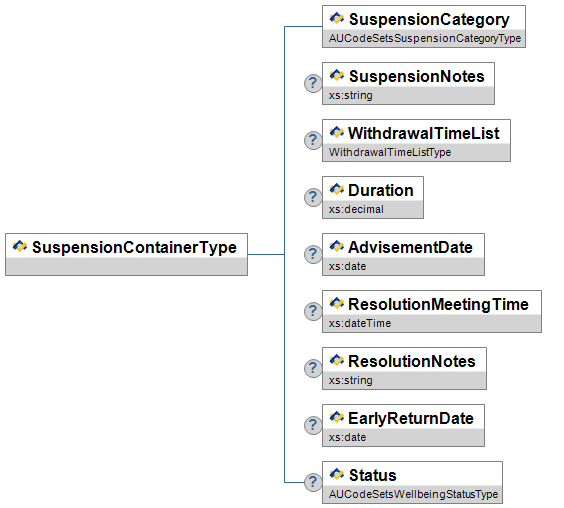Open the AUCodeSetsSuspensionCategoryType type label
Screen dimensions: 564x508
pos(425,38)
